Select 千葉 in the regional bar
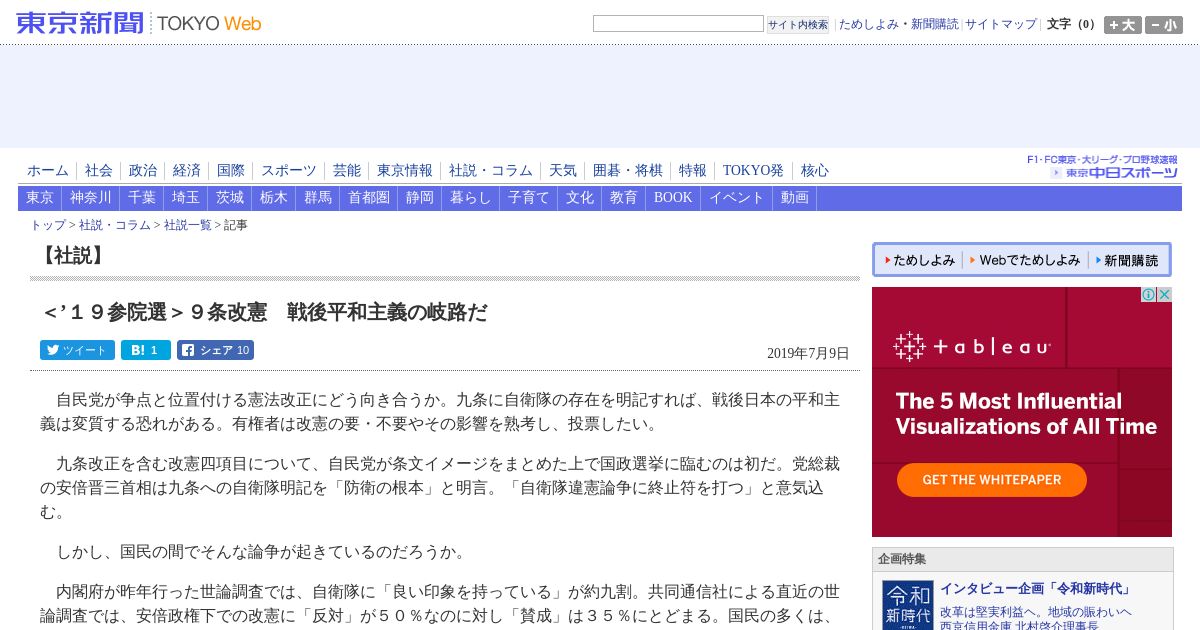Image resolution: width=1200 pixels, height=630 pixels. pyautogui.click(x=142, y=198)
